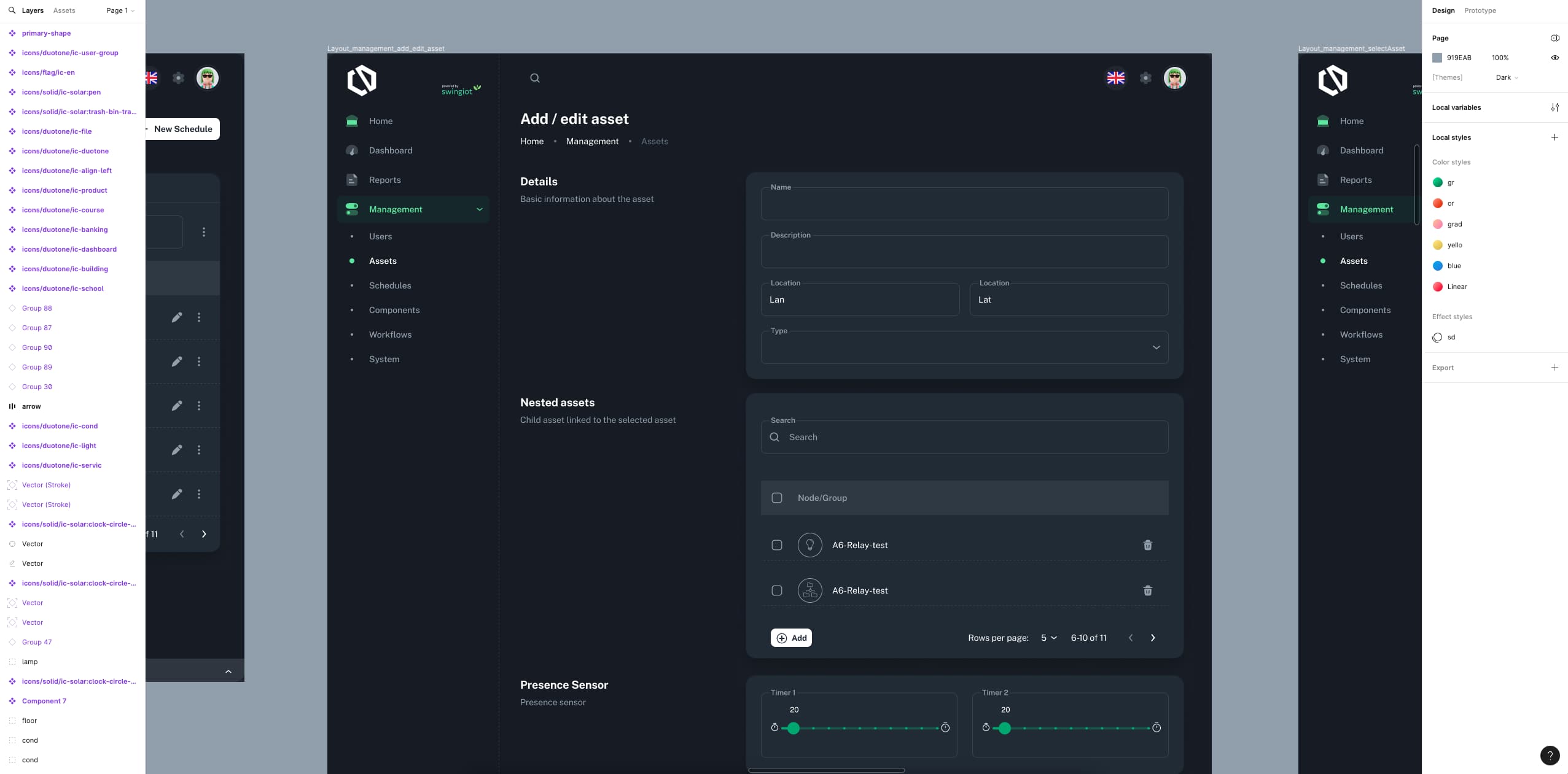Open the Type dropdown field
Screen dimensions: 1568x774
click(x=964, y=348)
